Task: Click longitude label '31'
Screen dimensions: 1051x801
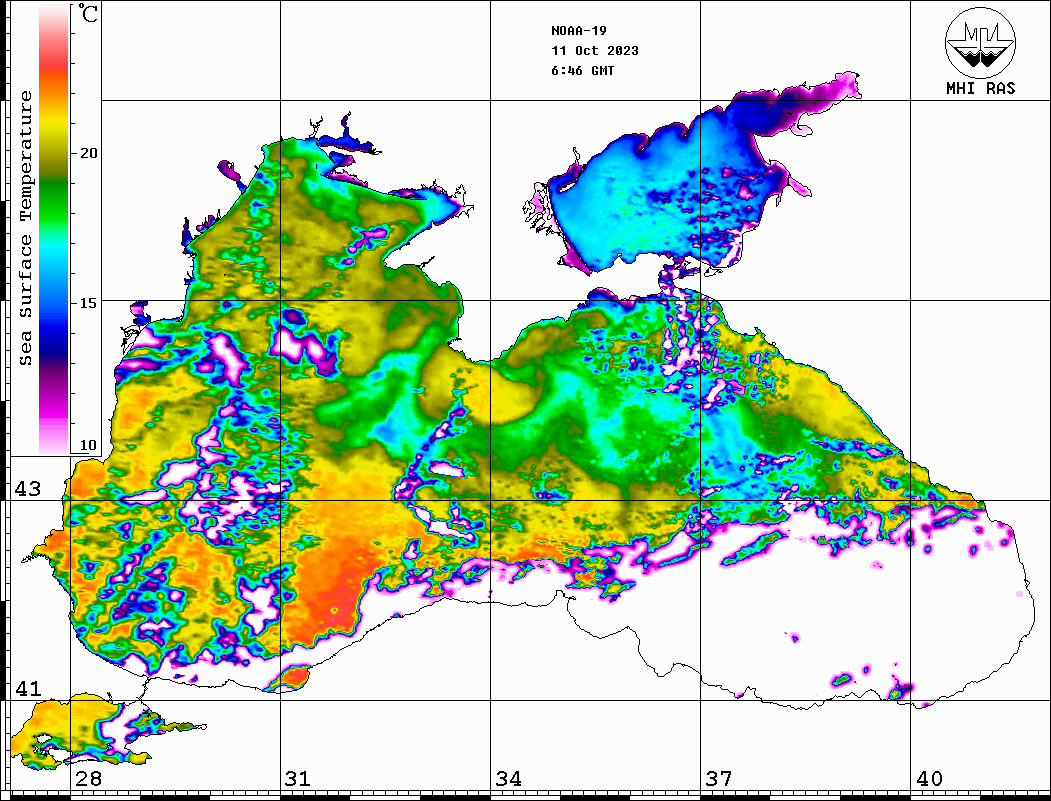Action: (x=298, y=779)
